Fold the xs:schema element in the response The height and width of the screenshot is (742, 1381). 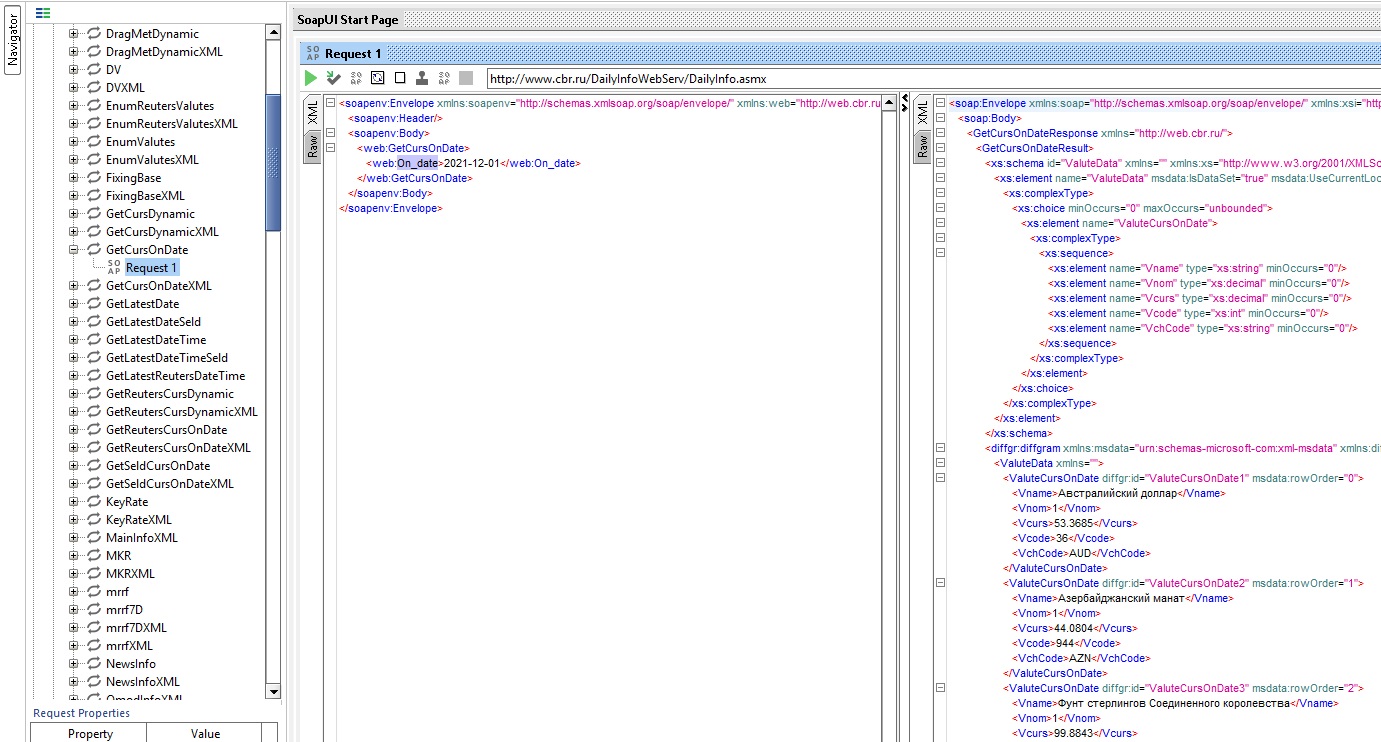[940, 163]
